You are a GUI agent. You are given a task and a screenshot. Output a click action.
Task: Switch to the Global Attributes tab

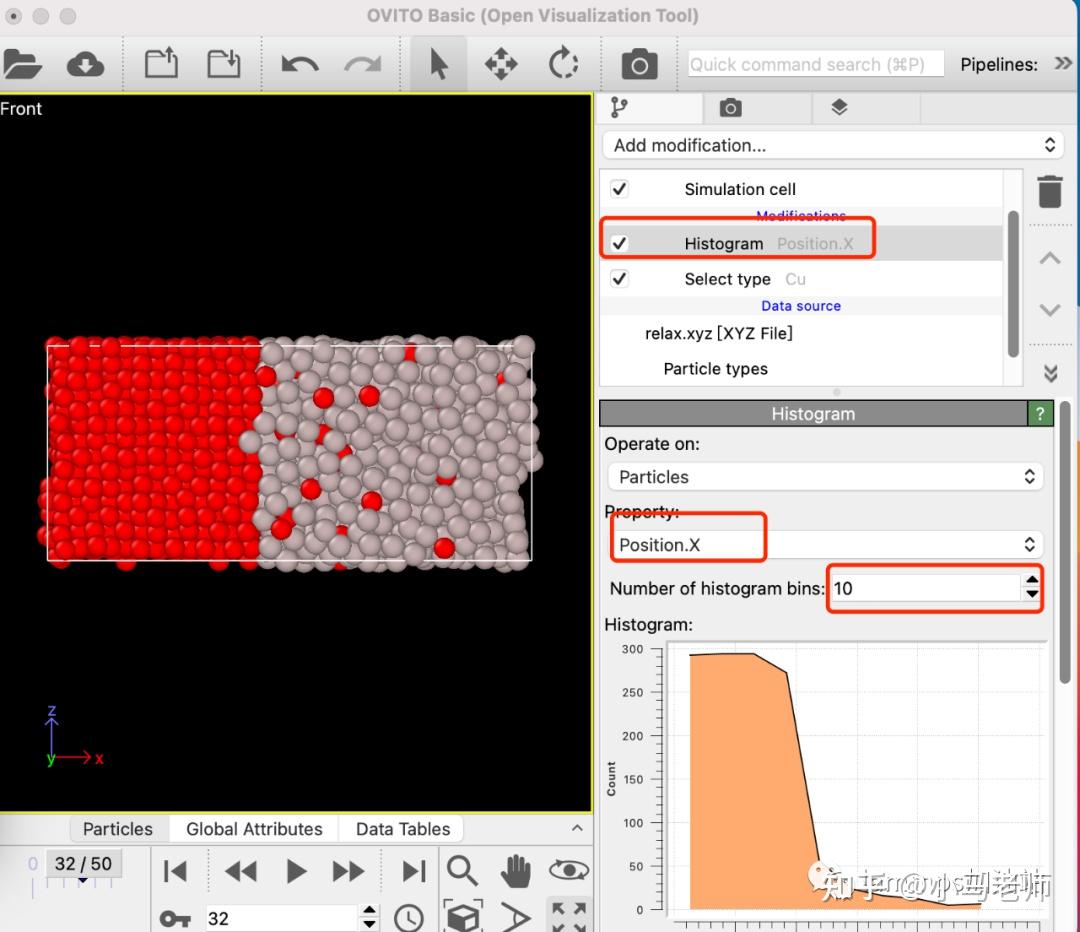254,829
